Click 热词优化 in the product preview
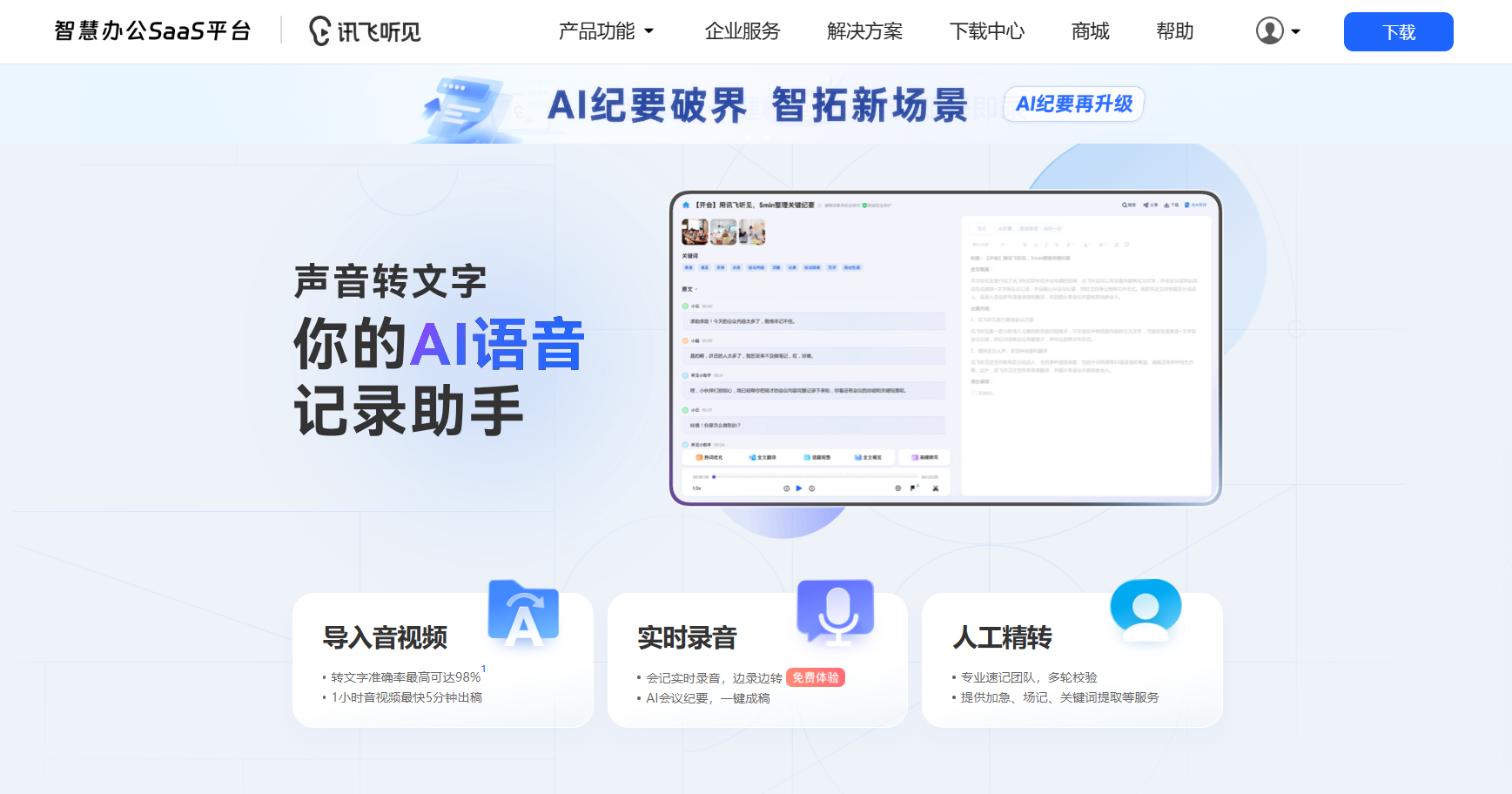 [709, 457]
